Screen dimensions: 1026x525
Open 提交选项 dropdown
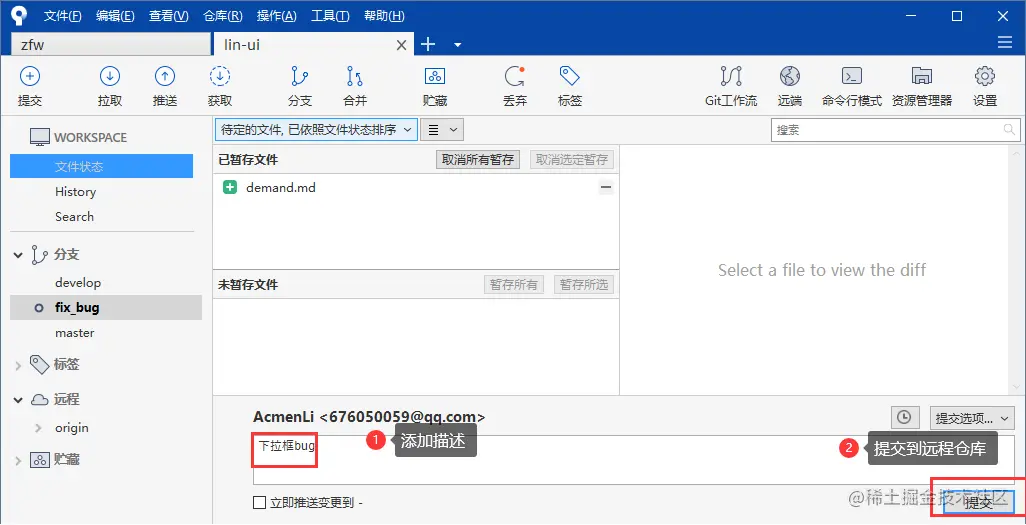point(972,417)
